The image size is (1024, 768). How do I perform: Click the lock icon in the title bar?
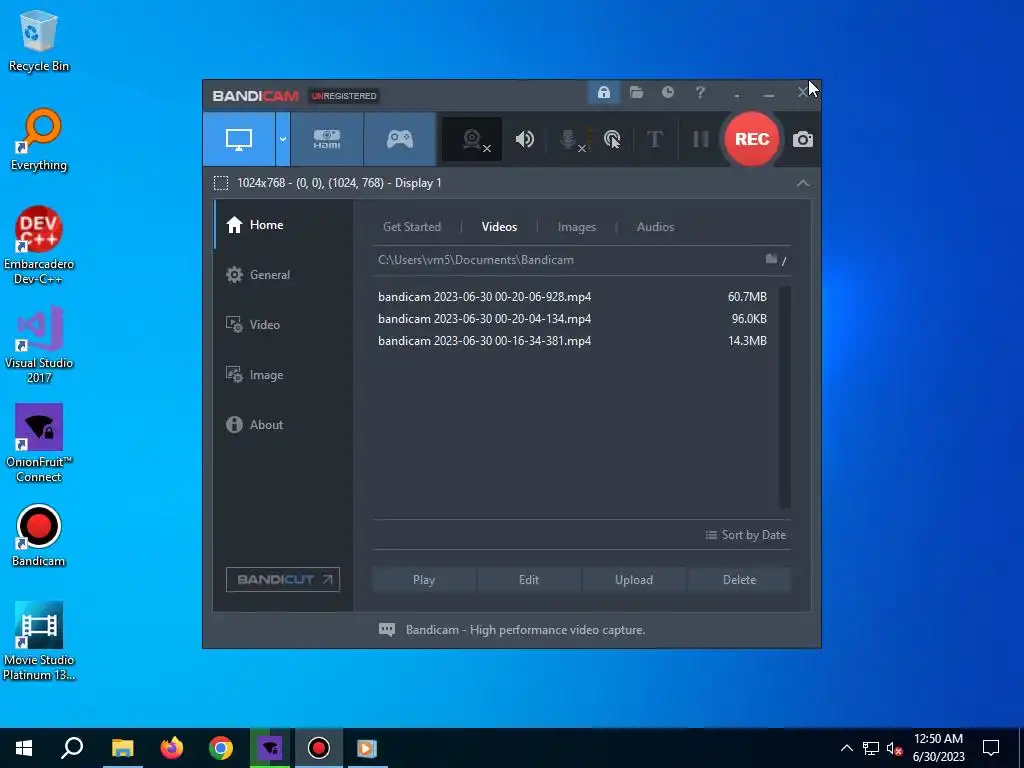(x=604, y=93)
